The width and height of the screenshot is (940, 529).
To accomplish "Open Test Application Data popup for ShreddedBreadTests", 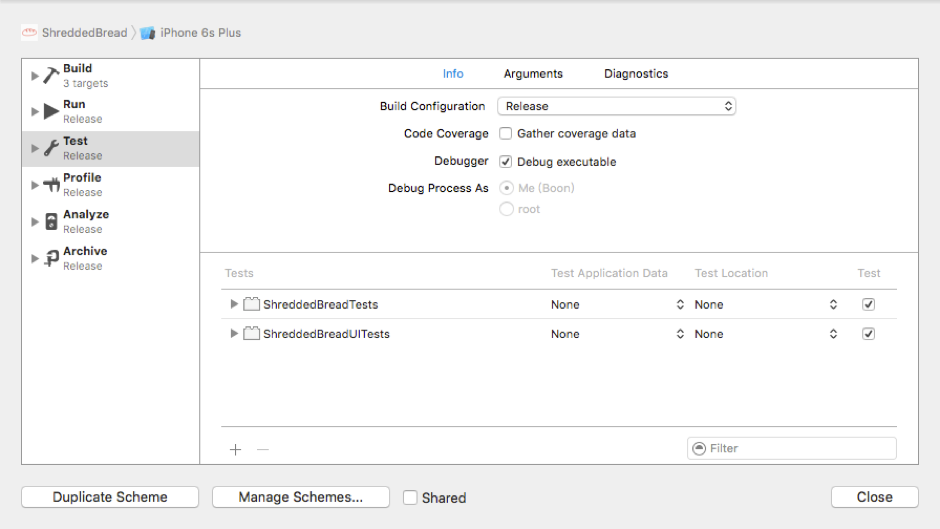I will pyautogui.click(x=617, y=304).
